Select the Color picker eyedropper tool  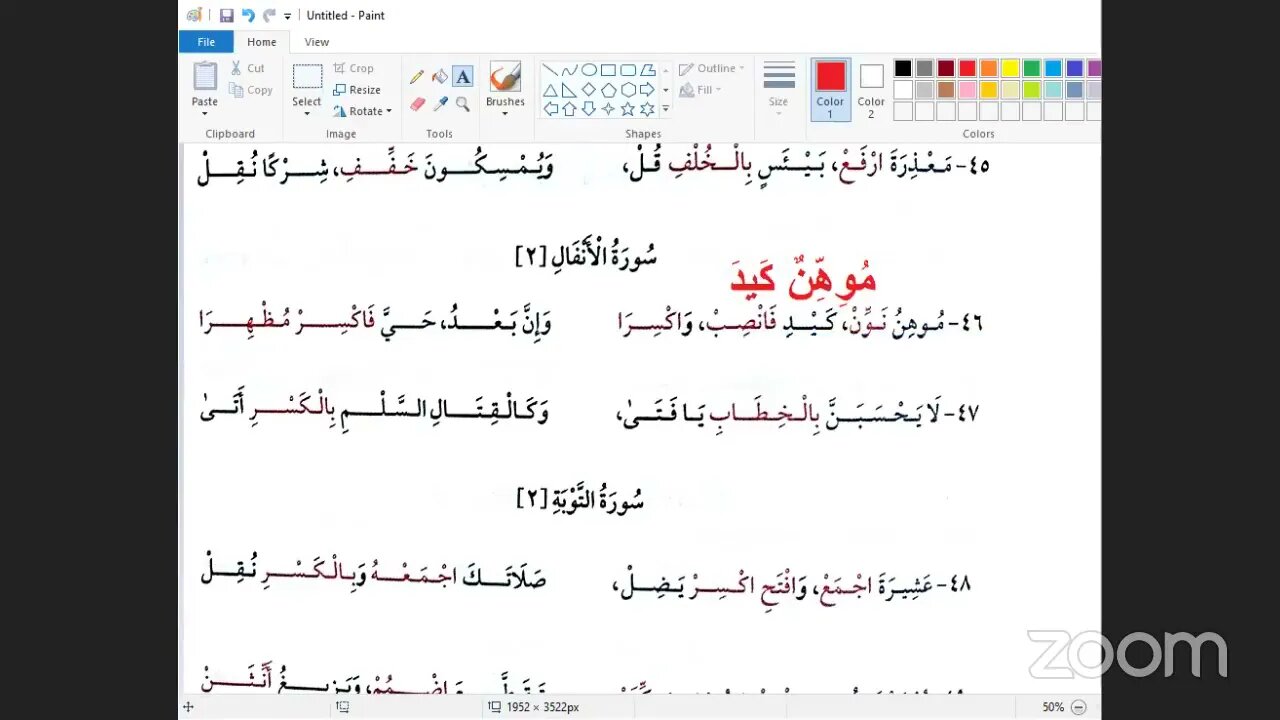point(440,103)
